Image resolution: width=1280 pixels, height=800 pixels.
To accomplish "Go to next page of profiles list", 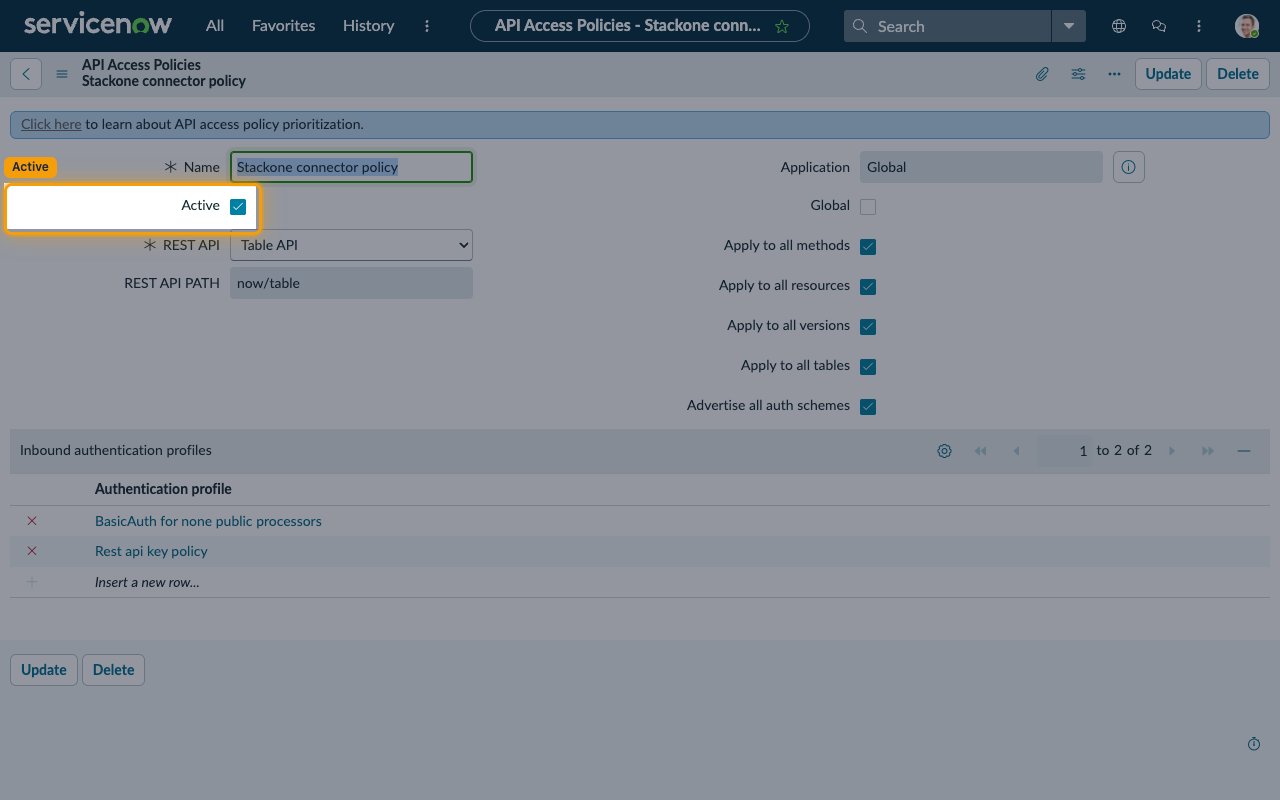I will pos(1172,451).
